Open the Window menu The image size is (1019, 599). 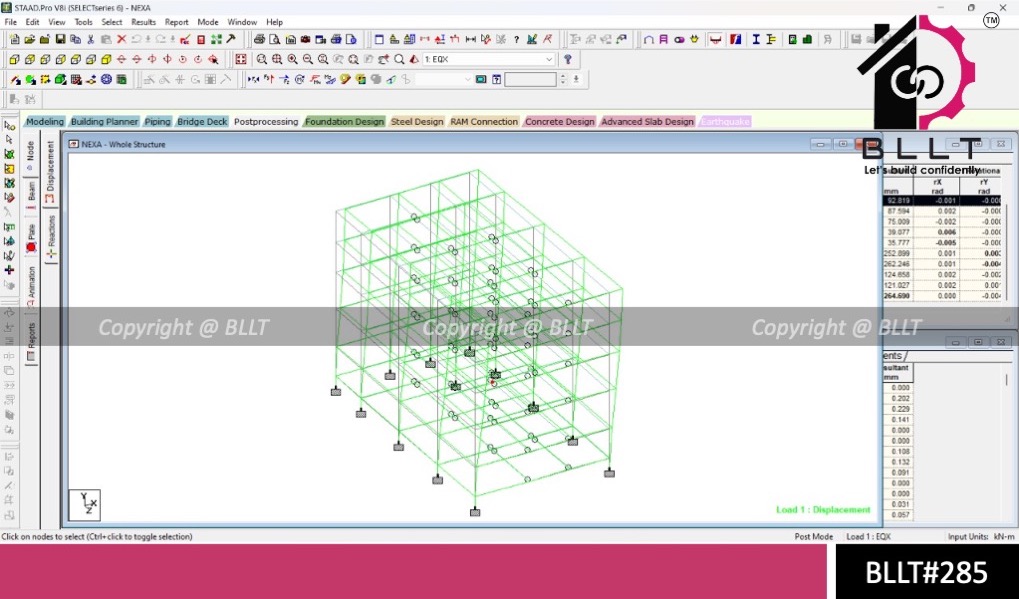tap(242, 21)
